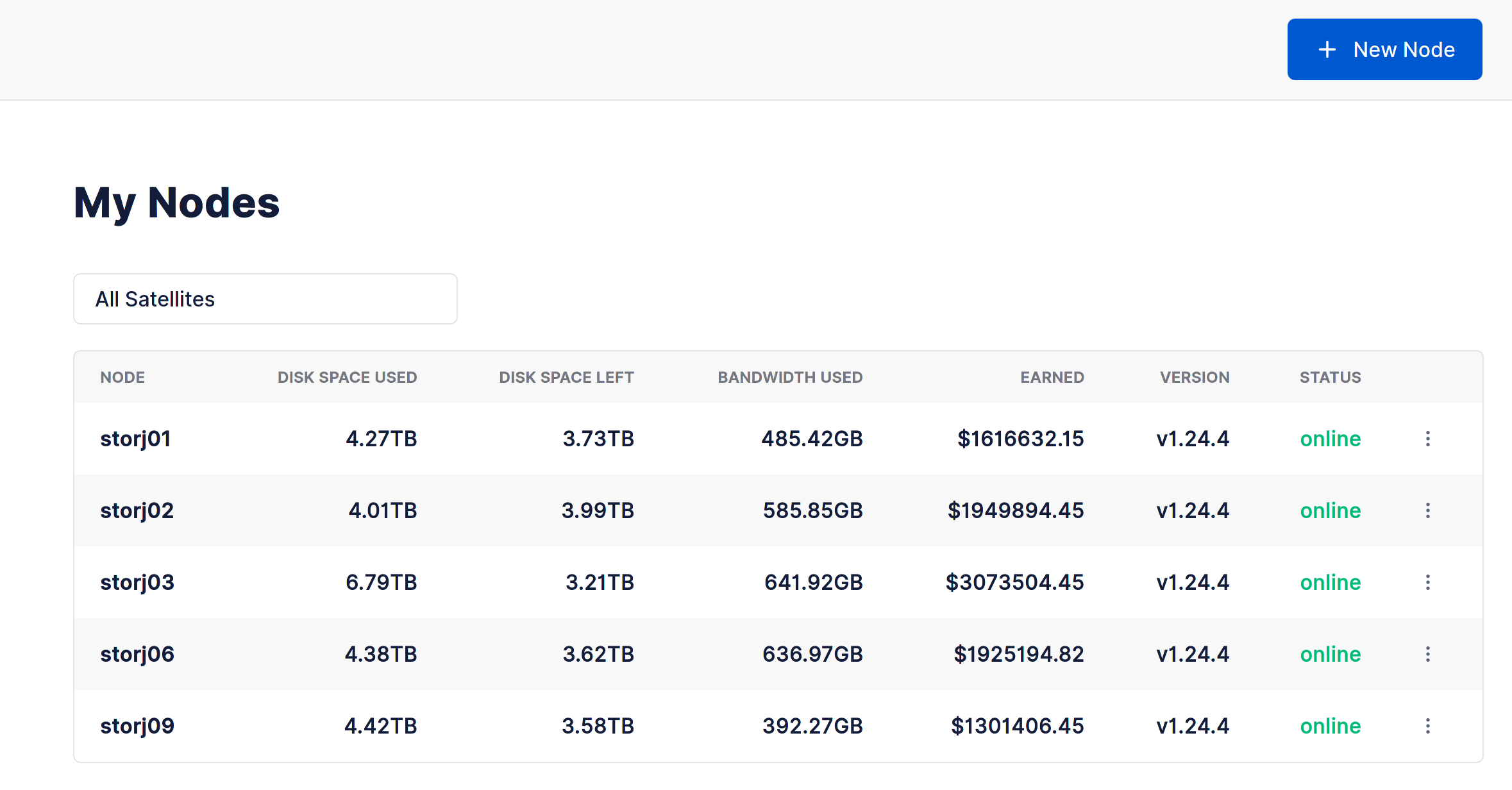Select the storj02 node name
Screen dimensions: 1512x790
pyautogui.click(x=137, y=510)
